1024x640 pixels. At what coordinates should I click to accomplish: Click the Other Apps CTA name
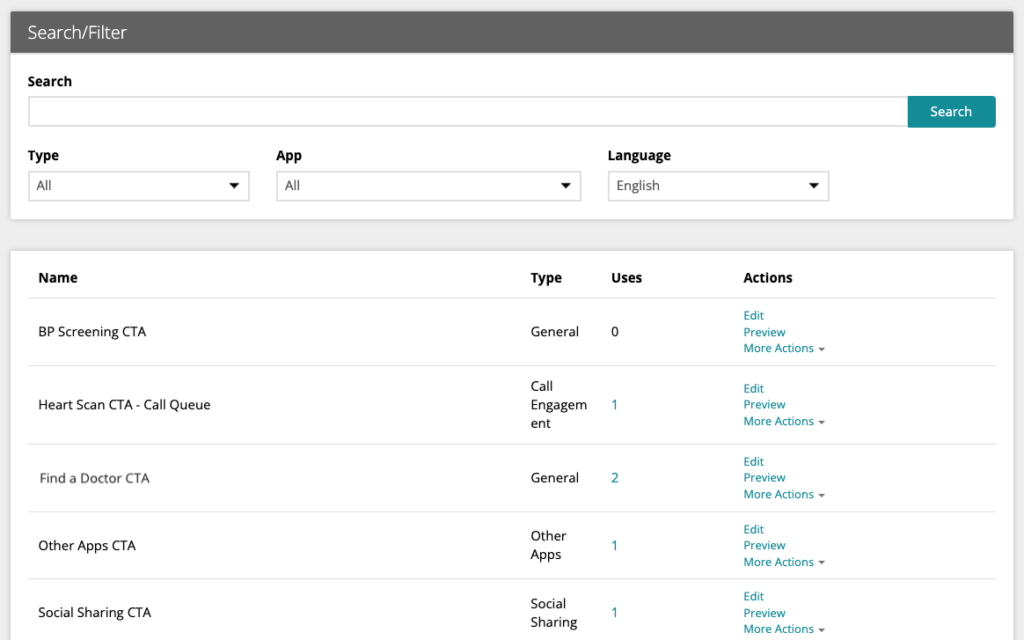[x=87, y=546]
